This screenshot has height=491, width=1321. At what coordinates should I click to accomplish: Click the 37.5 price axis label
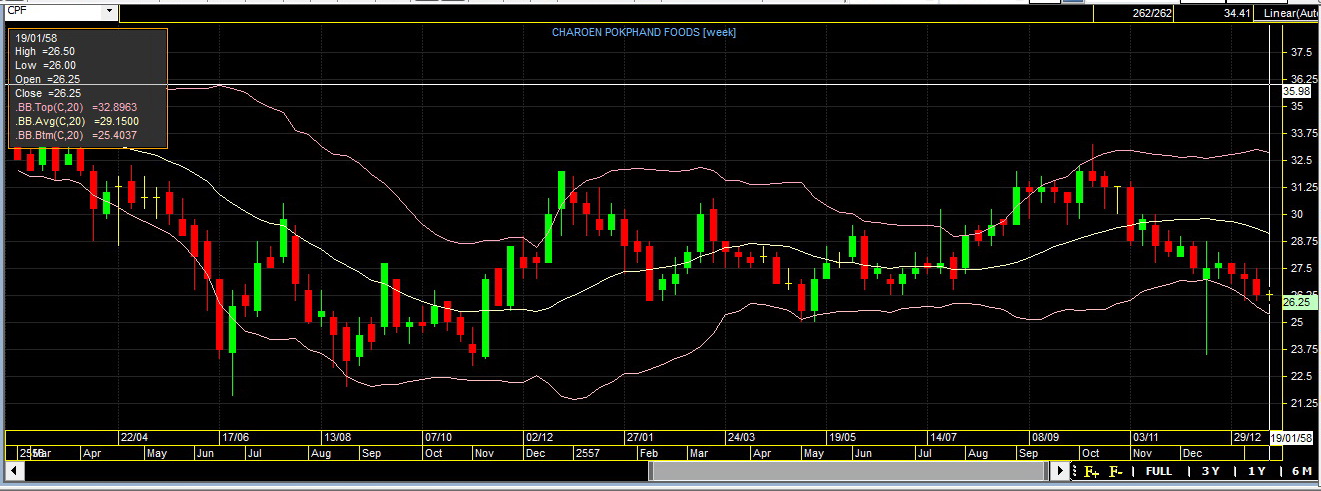(x=1302, y=51)
